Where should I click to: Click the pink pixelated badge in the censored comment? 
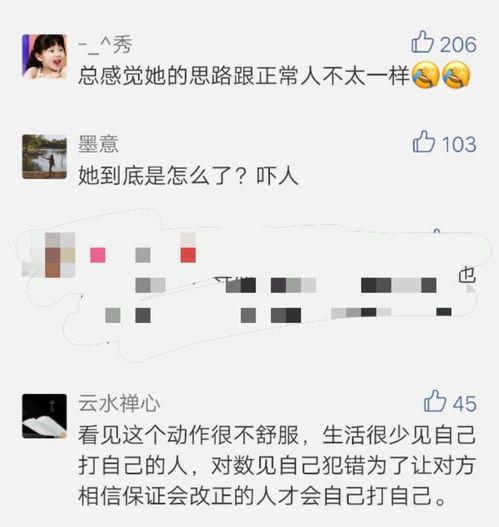point(98,255)
